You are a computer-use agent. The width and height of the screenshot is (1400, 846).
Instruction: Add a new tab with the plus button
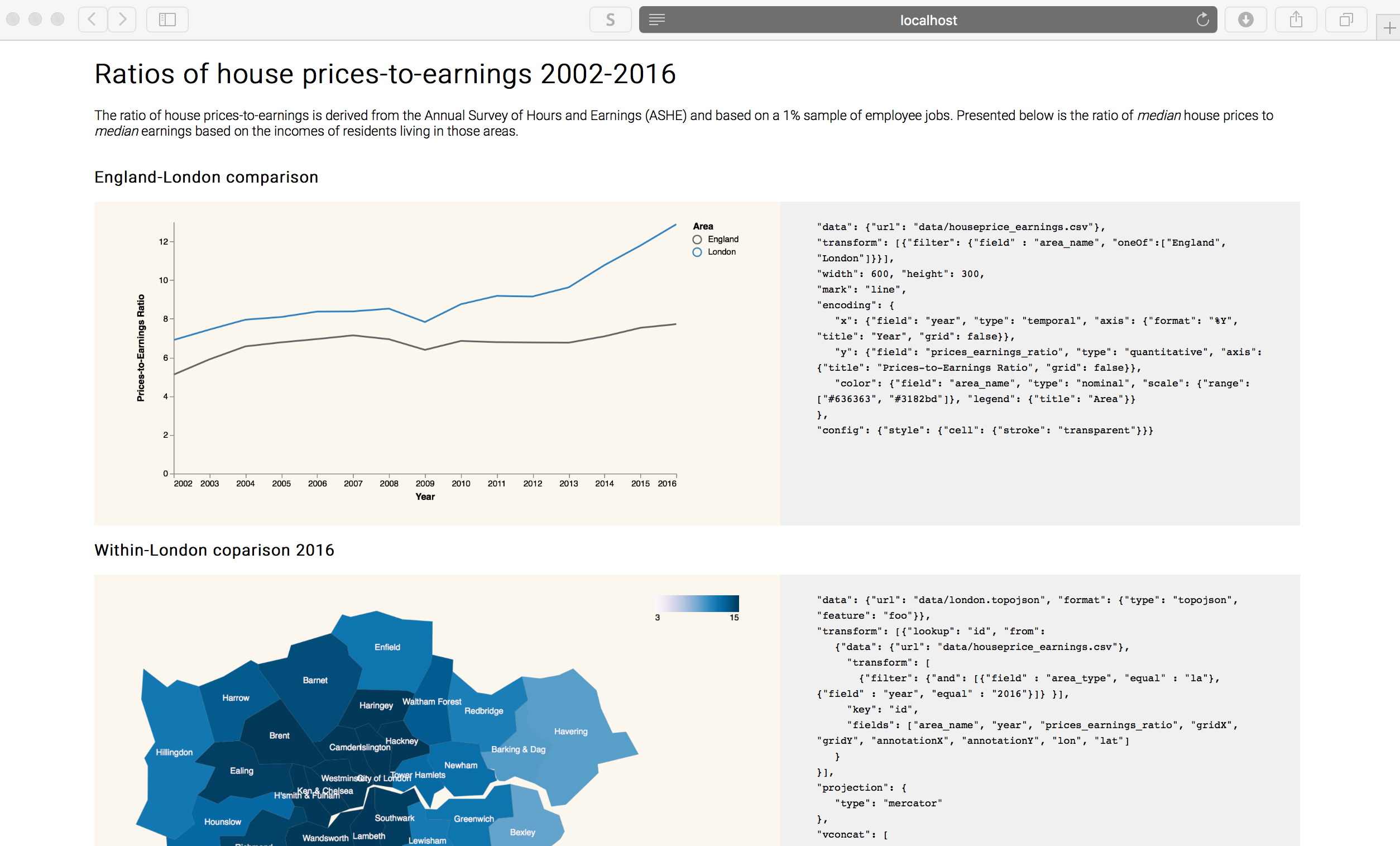coord(1389,28)
